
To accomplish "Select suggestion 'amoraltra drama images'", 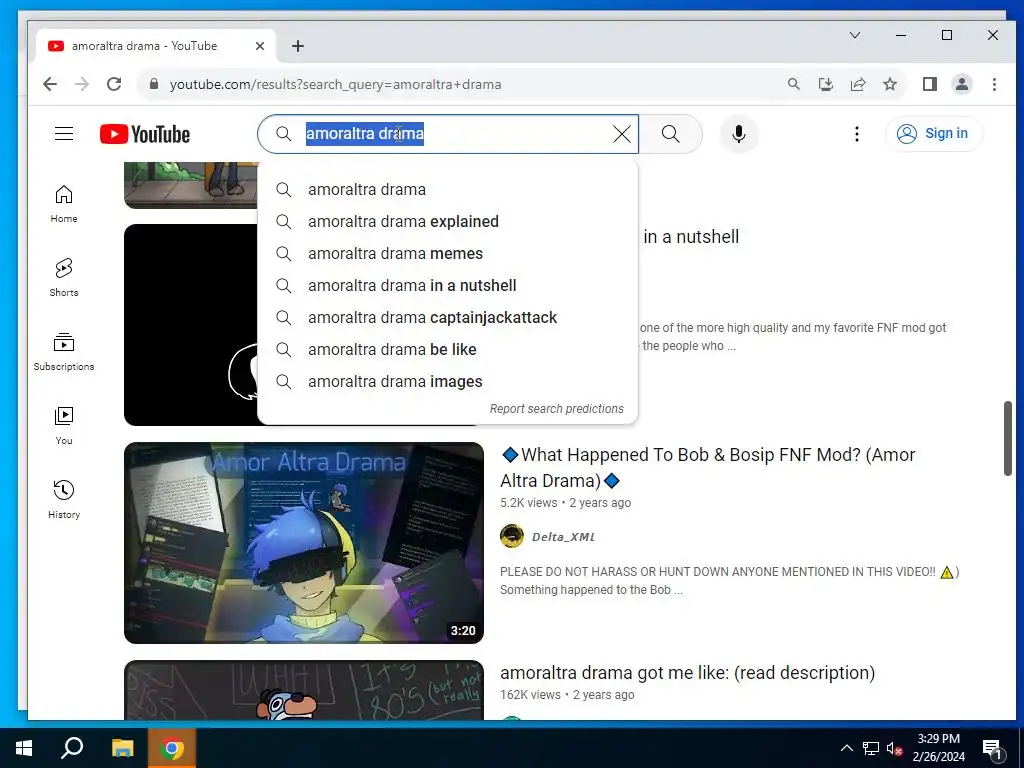I will coord(447,381).
